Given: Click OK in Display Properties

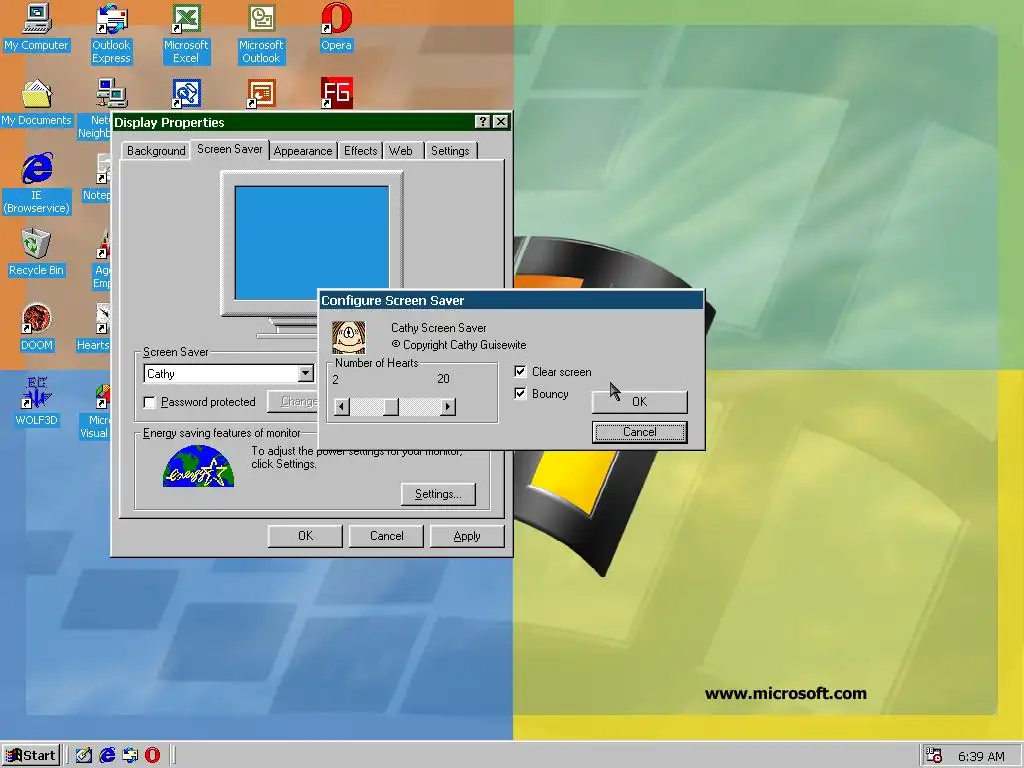Looking at the screenshot, I should coord(305,536).
